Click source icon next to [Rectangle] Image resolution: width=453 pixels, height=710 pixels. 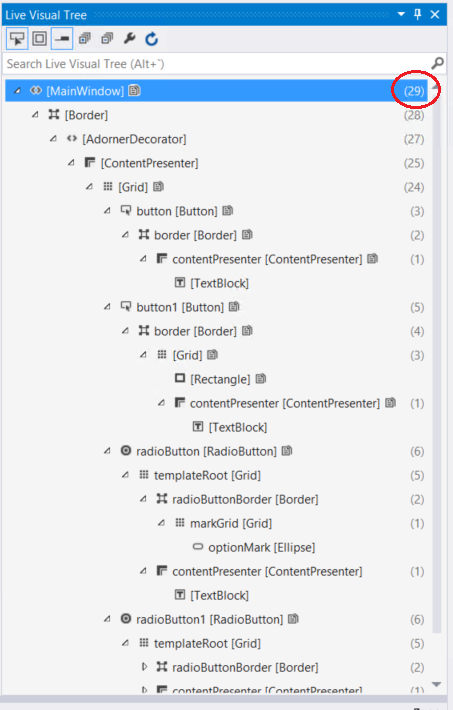[x=260, y=379]
